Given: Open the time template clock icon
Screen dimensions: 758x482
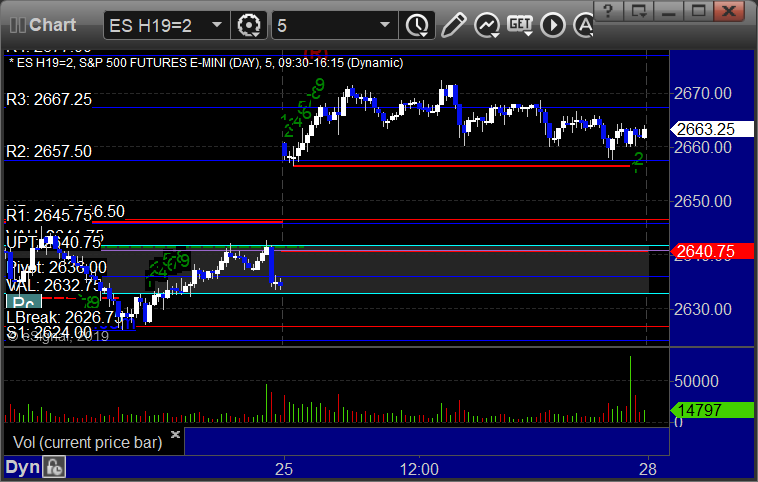Looking at the screenshot, I should pos(417,25).
